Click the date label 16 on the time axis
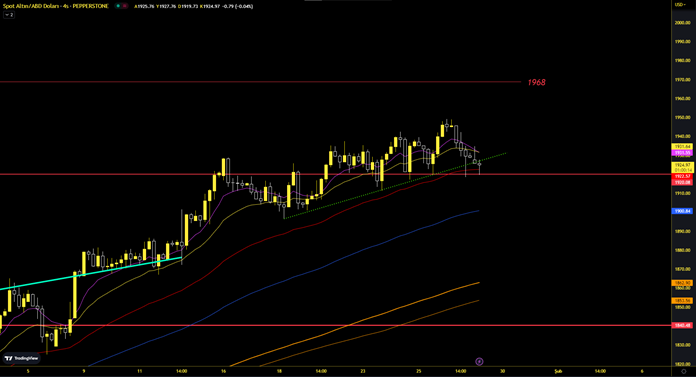Screen dimensions: 696x377 click(223, 371)
